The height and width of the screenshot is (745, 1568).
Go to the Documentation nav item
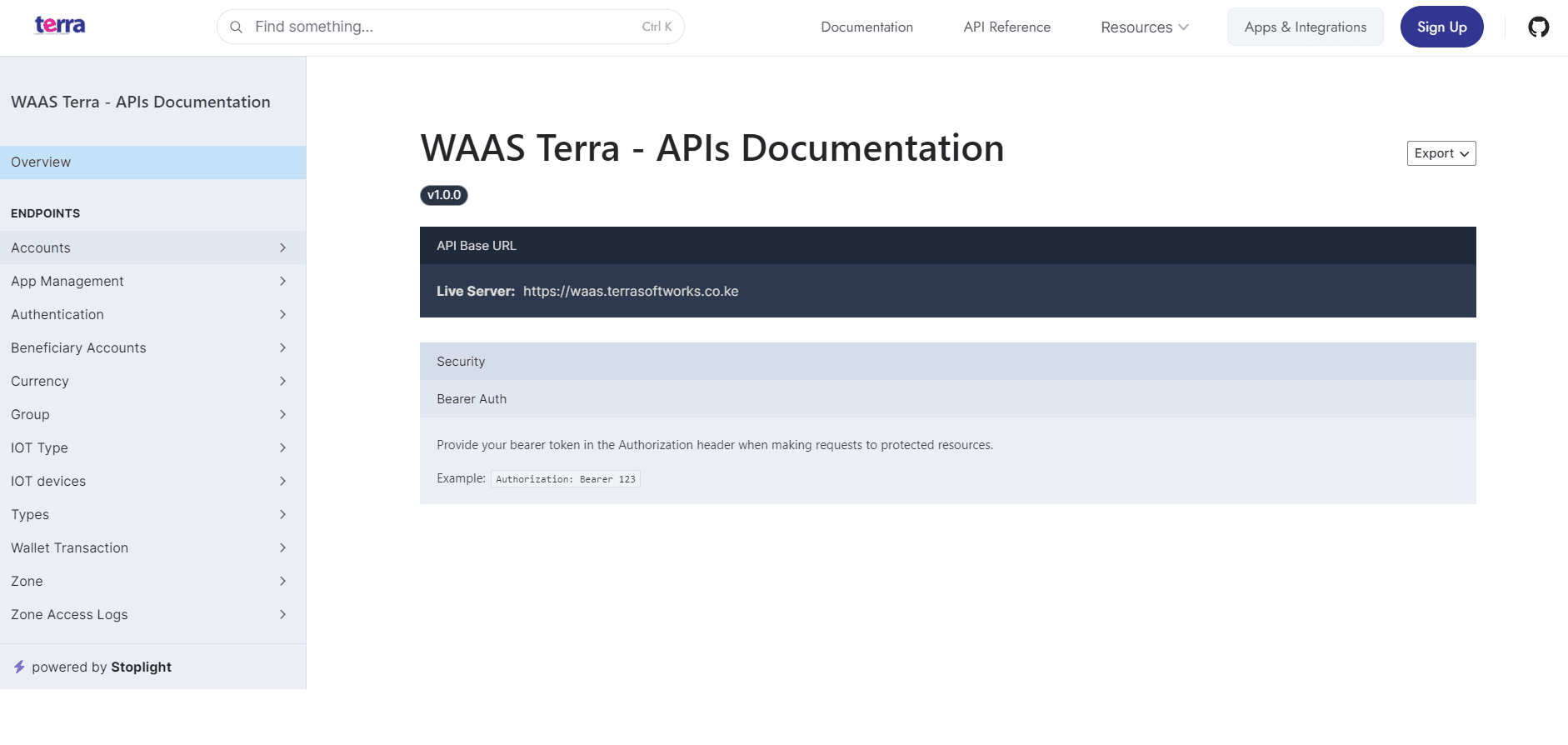tap(866, 27)
